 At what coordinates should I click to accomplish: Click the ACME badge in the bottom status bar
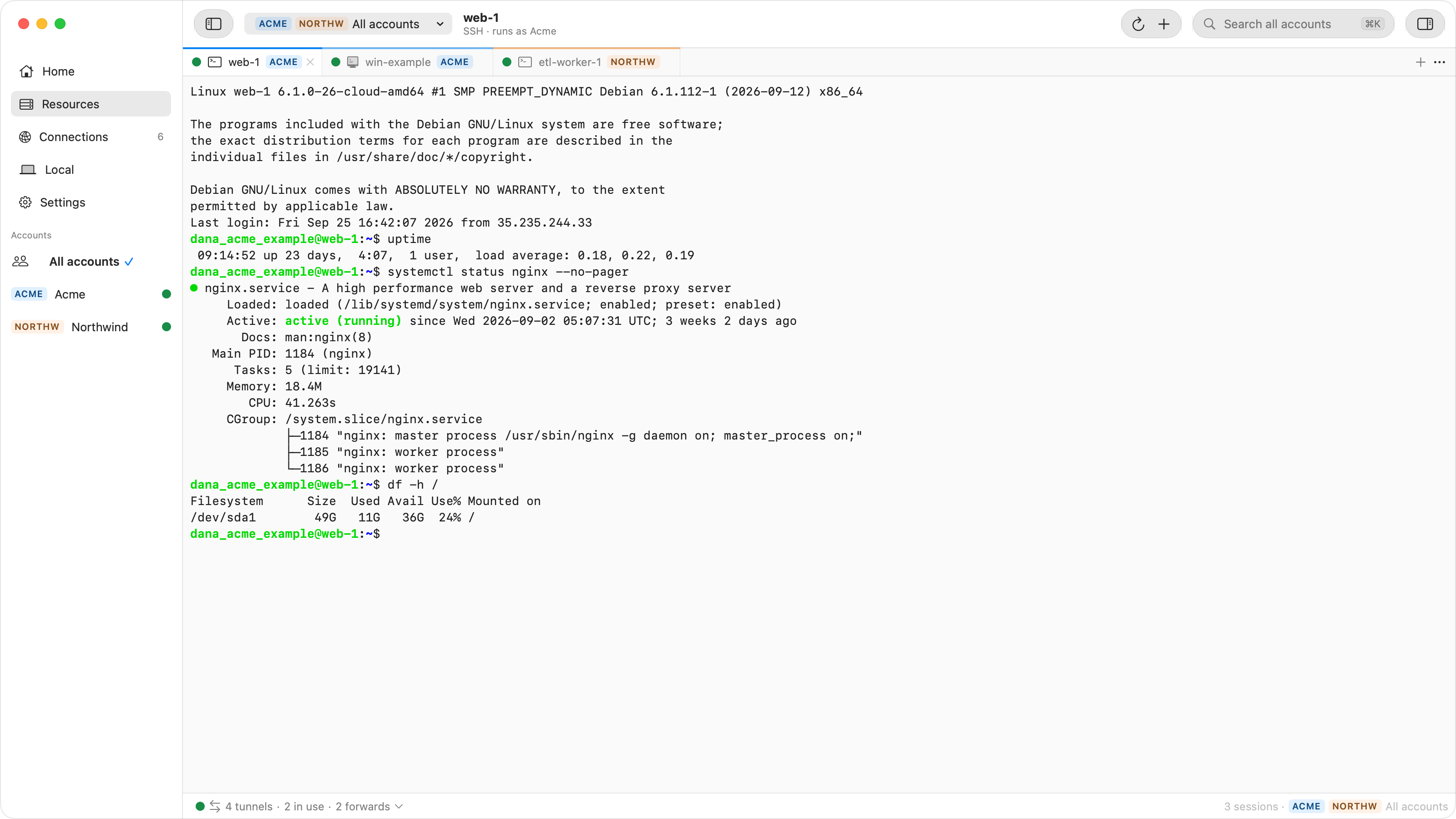[x=1306, y=806]
